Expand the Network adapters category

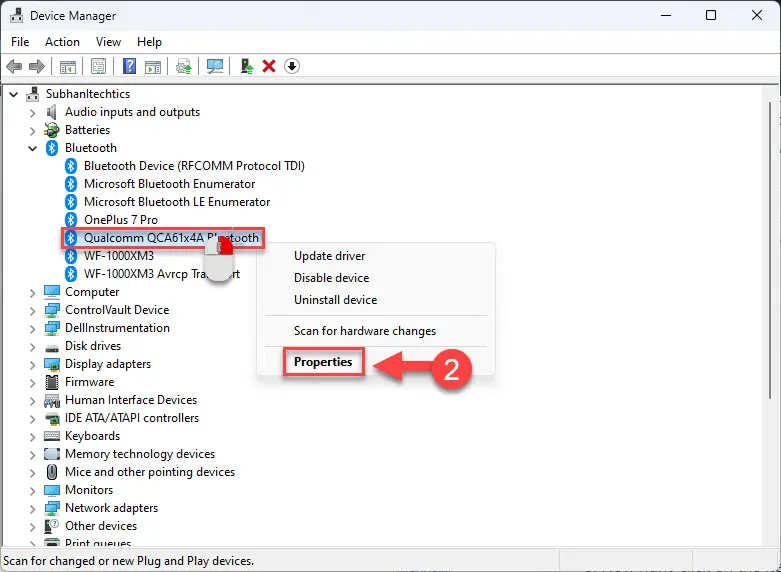[x=32, y=509]
